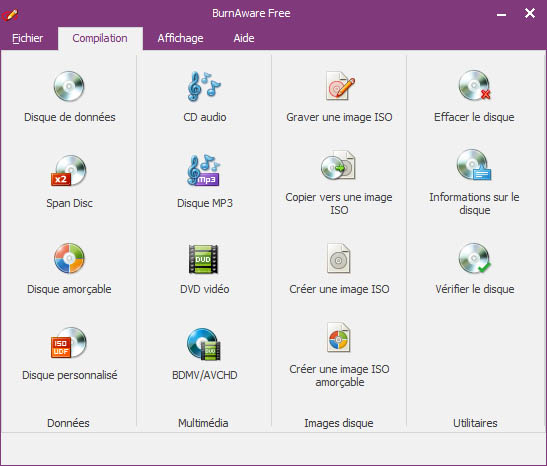Click the 'Span Disc' text label
The height and width of the screenshot is (466, 547).
click(x=69, y=203)
